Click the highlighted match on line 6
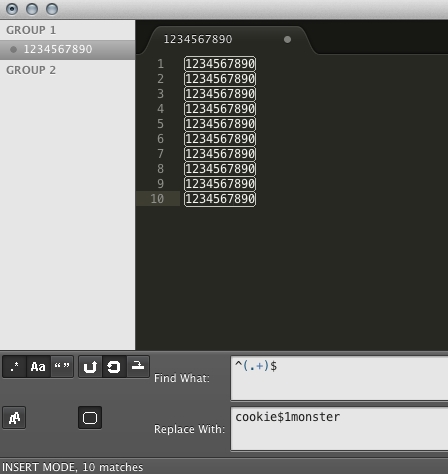Screen dimensions: 448x474 point(220,139)
